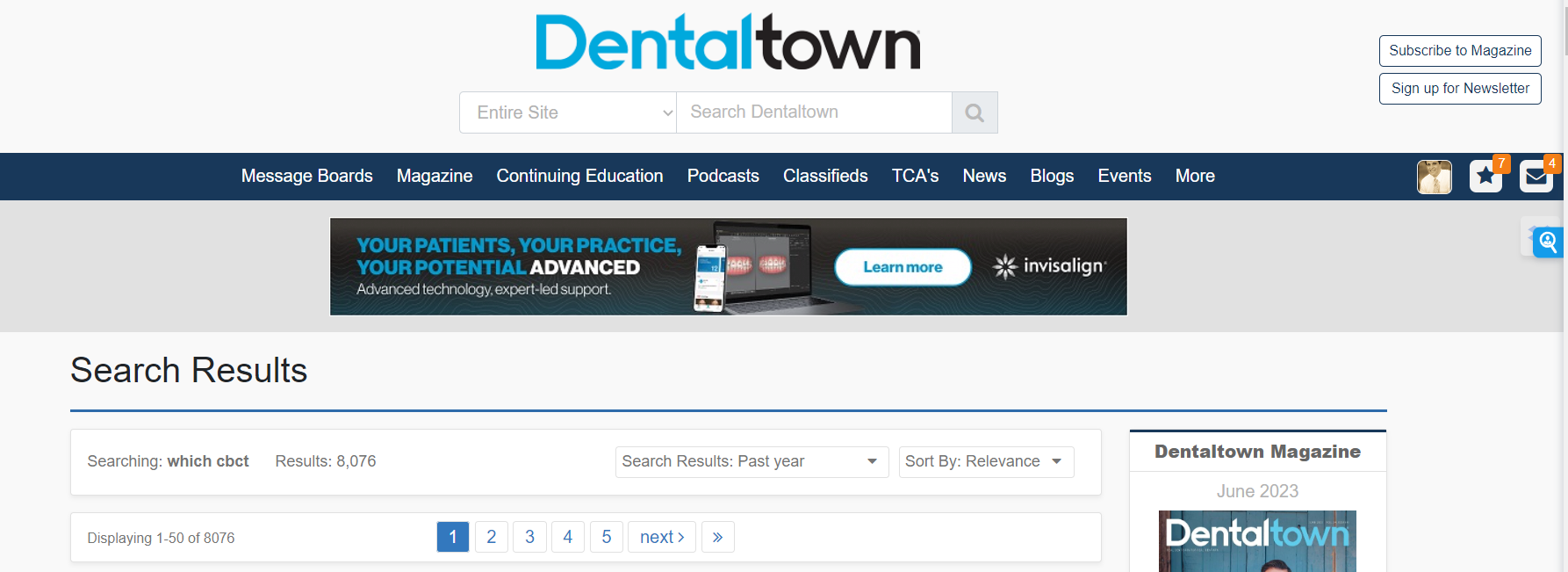Click Learn more on Invisalign ad

pos(903,267)
